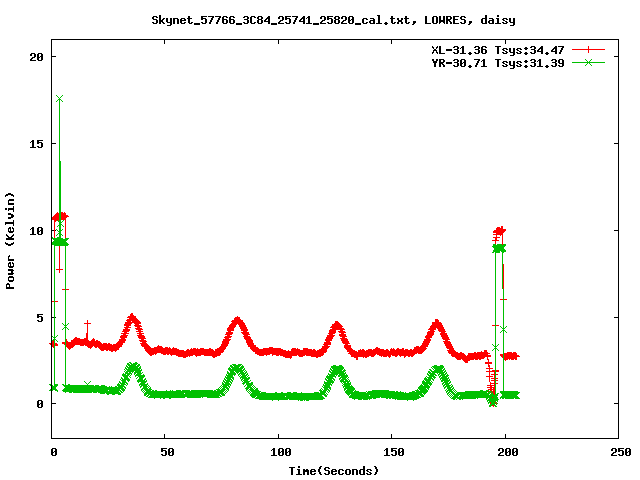Click the red legend line sample
This screenshot has height=480, width=640.
(588, 50)
